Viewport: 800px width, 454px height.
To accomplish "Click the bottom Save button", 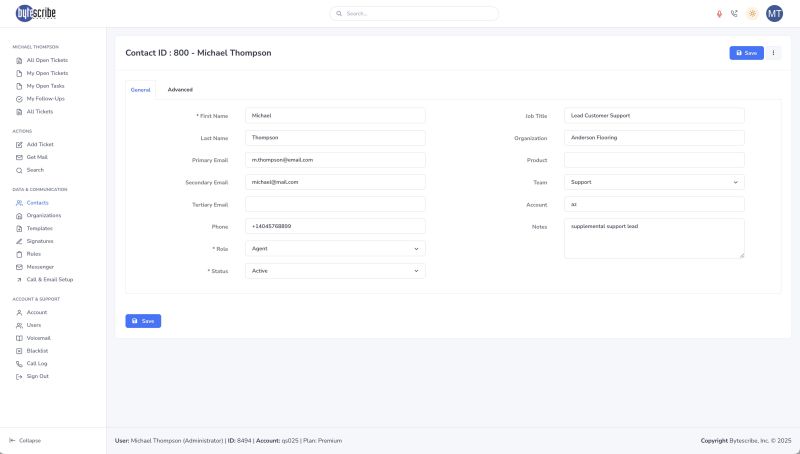I will 143,321.
